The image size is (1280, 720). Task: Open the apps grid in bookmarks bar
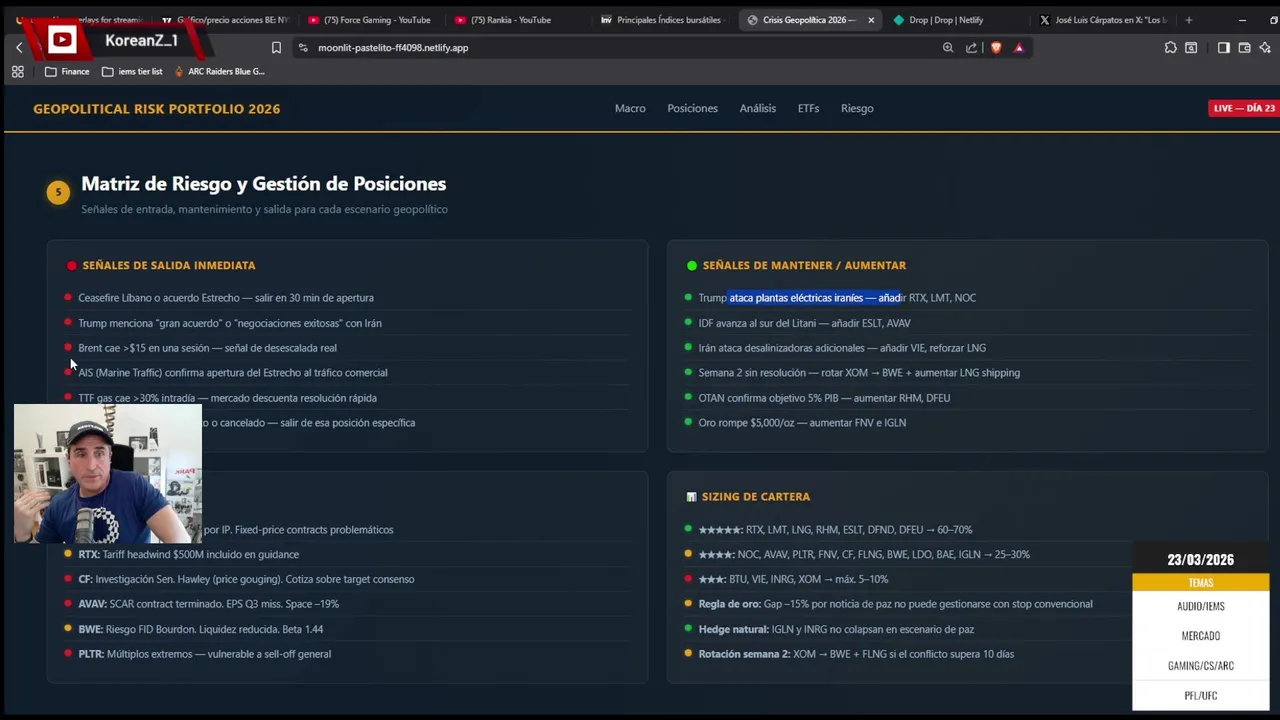point(17,71)
